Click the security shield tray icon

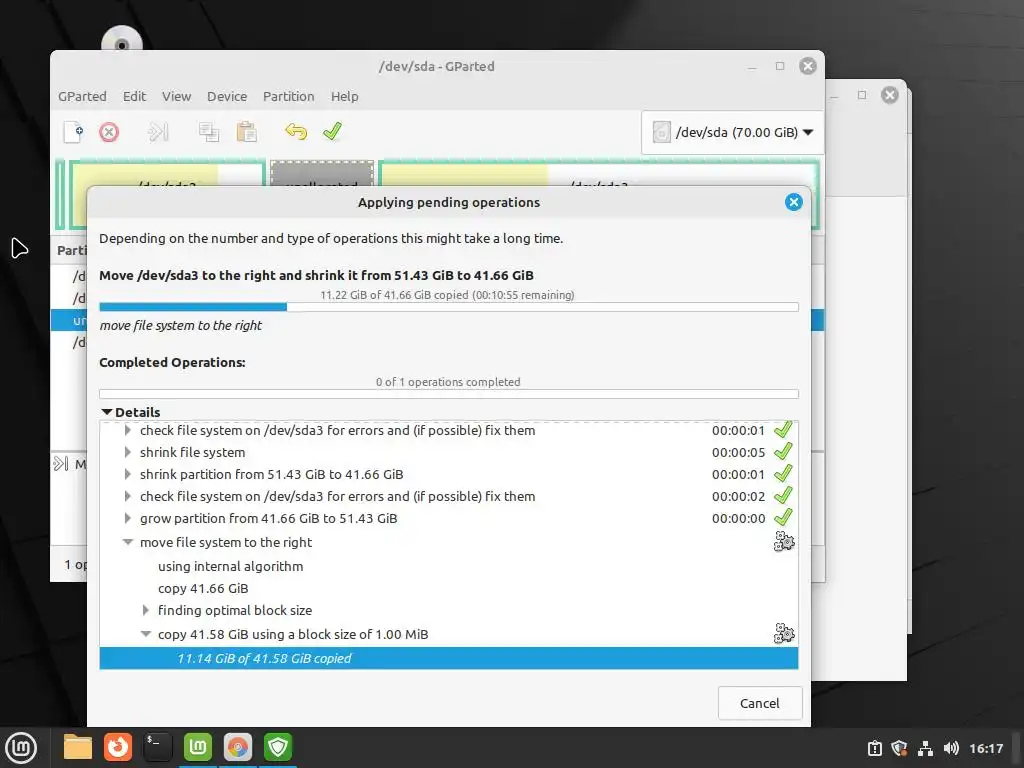pos(899,748)
